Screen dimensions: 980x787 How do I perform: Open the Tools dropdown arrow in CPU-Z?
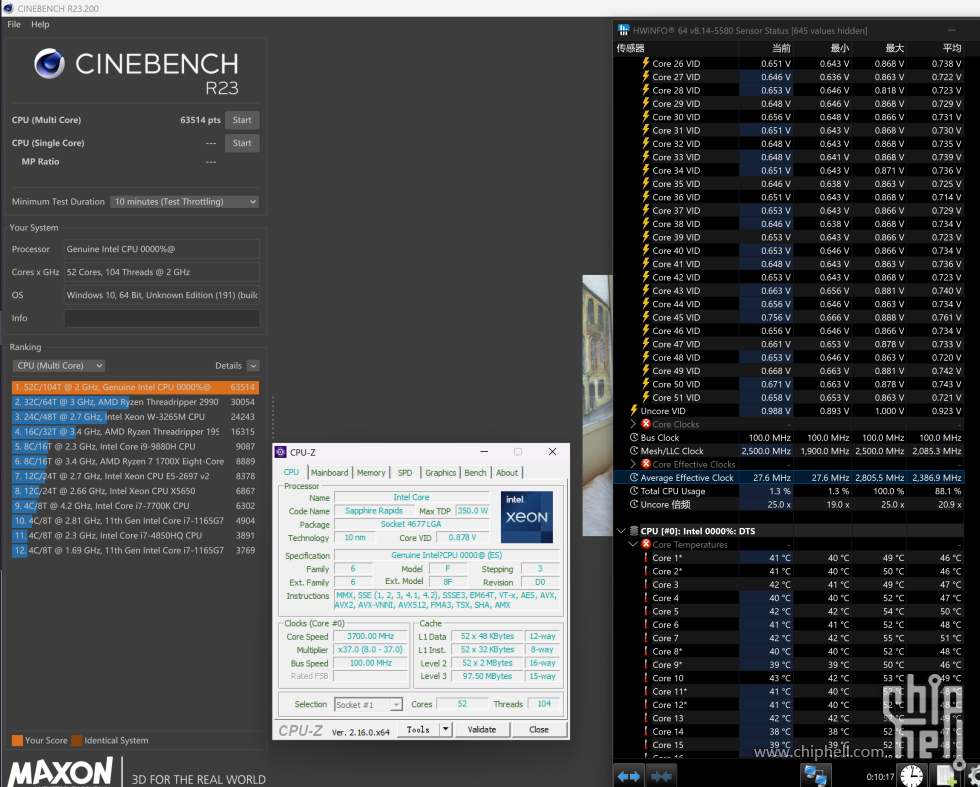coord(445,729)
